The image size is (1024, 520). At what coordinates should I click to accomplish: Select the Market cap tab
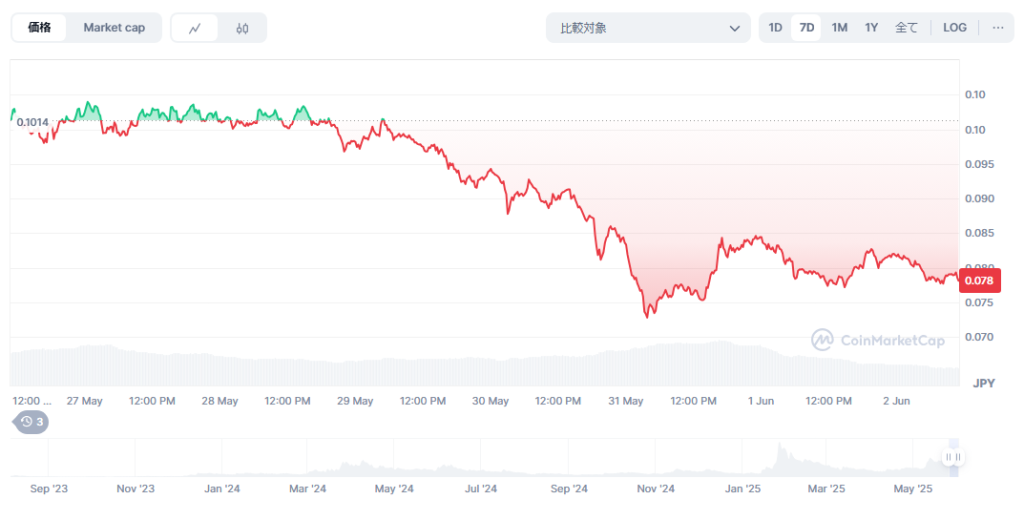(x=114, y=28)
